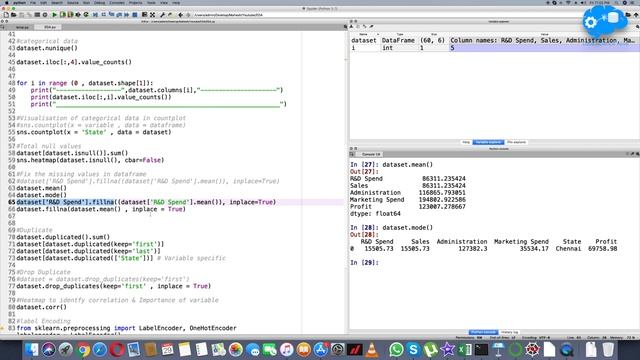Run selection or current line toolbar icon
This screenshot has height=360, width=640.
[78, 15]
